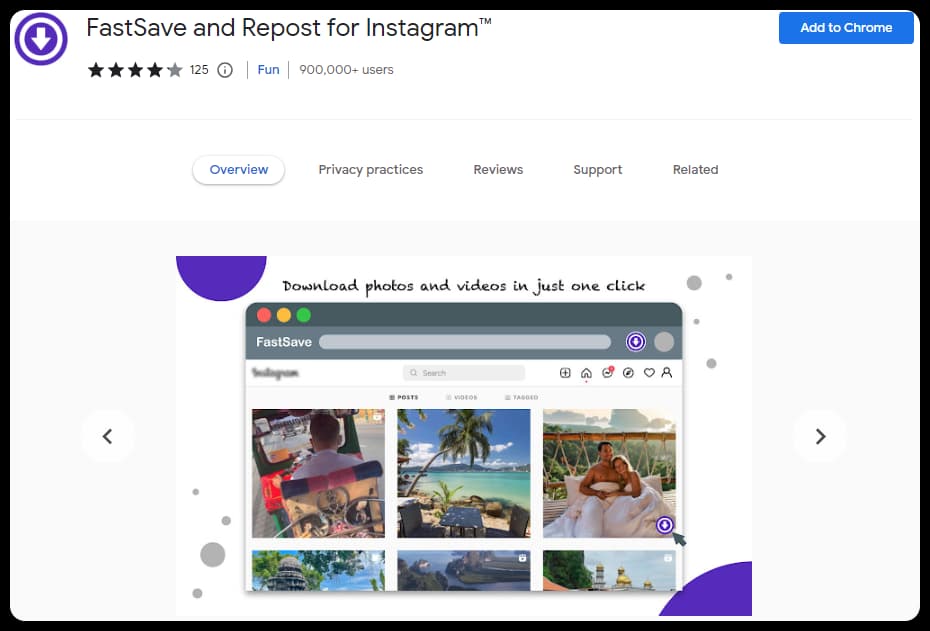
Task: Click the star rating row
Action: (x=135, y=70)
